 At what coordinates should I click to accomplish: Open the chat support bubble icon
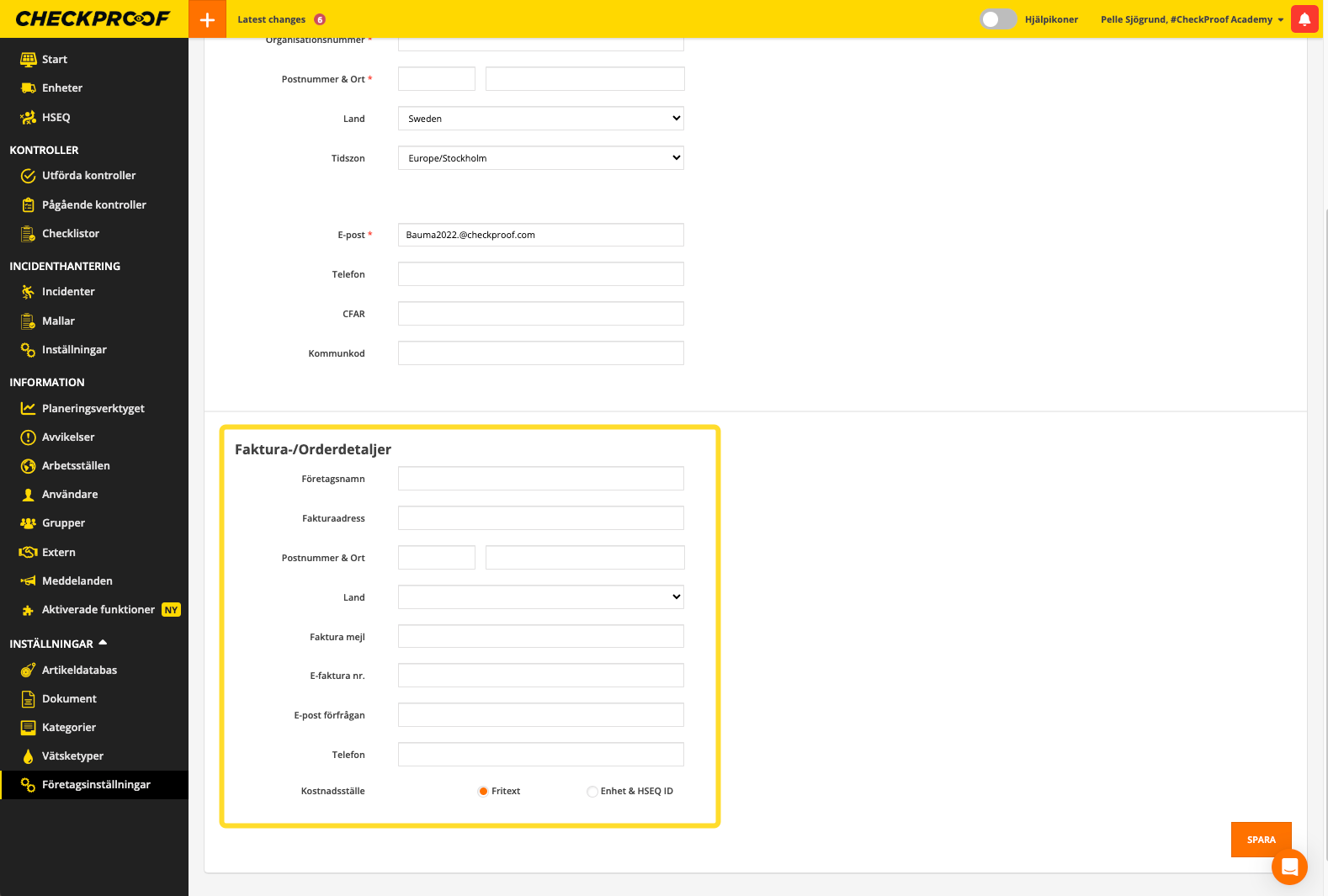(x=1289, y=867)
